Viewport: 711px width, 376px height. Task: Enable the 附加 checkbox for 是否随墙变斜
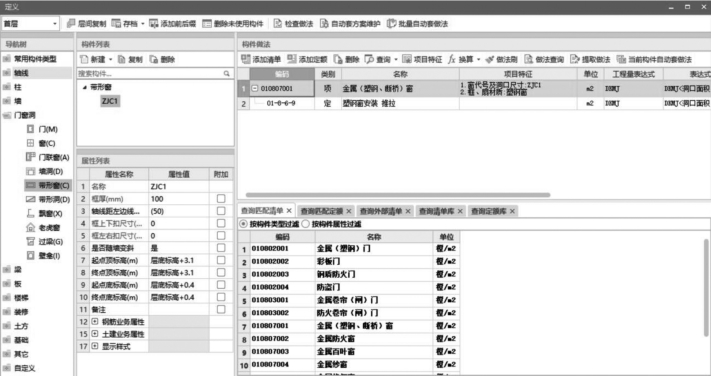pos(221,248)
